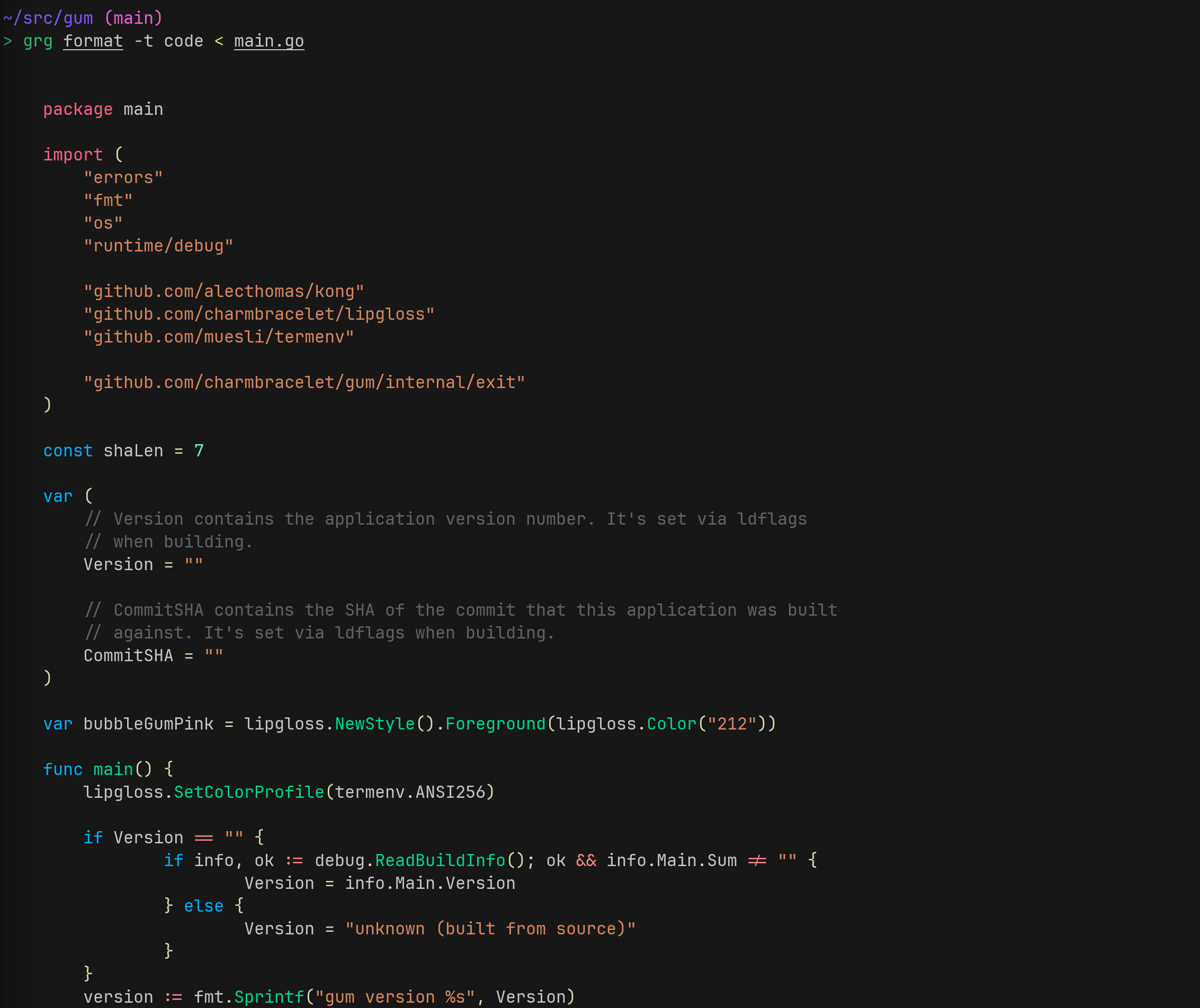Image resolution: width=1200 pixels, height=1008 pixels.
Task: Open the main.go file link
Action: pos(268,41)
